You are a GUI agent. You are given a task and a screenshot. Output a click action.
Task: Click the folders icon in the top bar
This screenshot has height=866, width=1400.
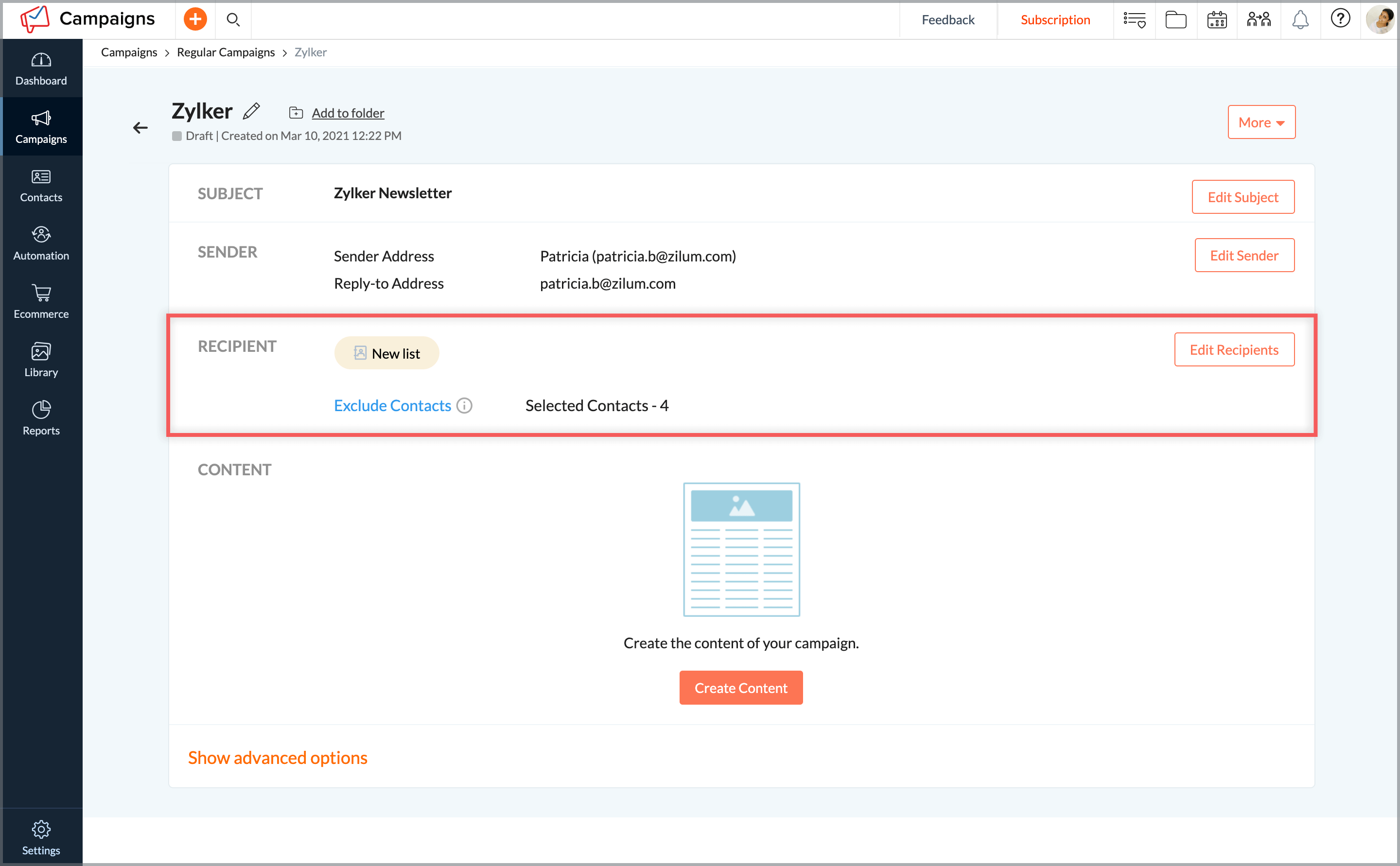[1175, 19]
